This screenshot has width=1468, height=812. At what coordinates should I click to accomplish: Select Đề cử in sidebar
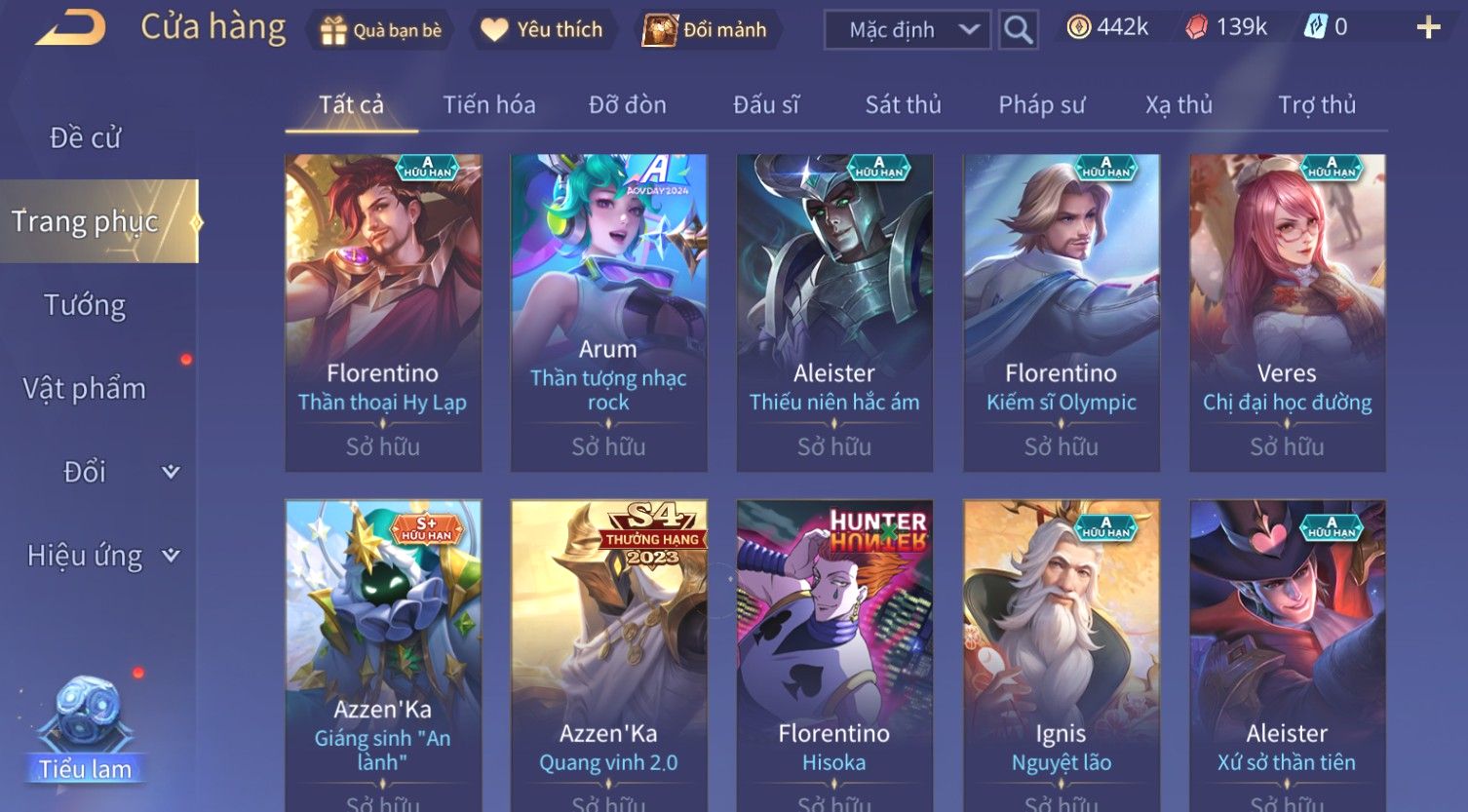tap(85, 137)
